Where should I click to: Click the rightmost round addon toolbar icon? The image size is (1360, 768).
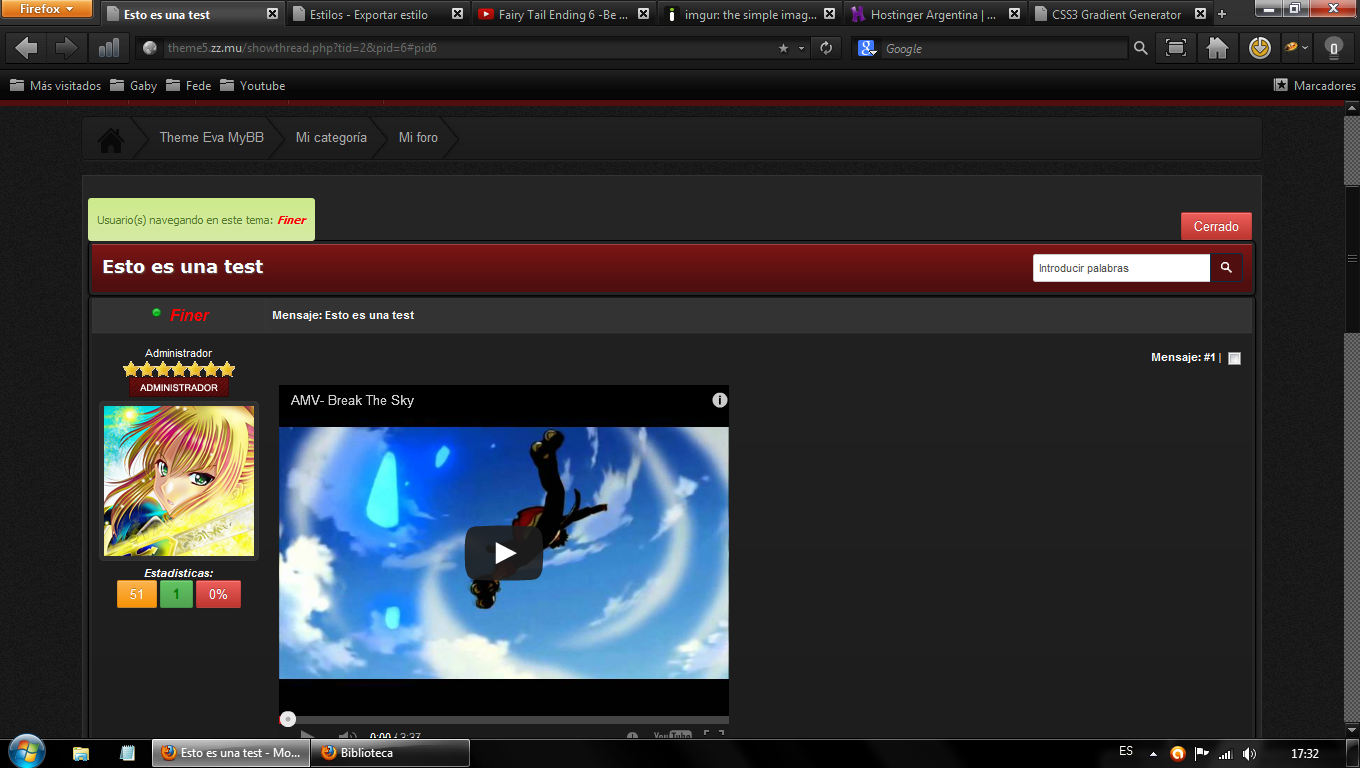click(x=1333, y=47)
